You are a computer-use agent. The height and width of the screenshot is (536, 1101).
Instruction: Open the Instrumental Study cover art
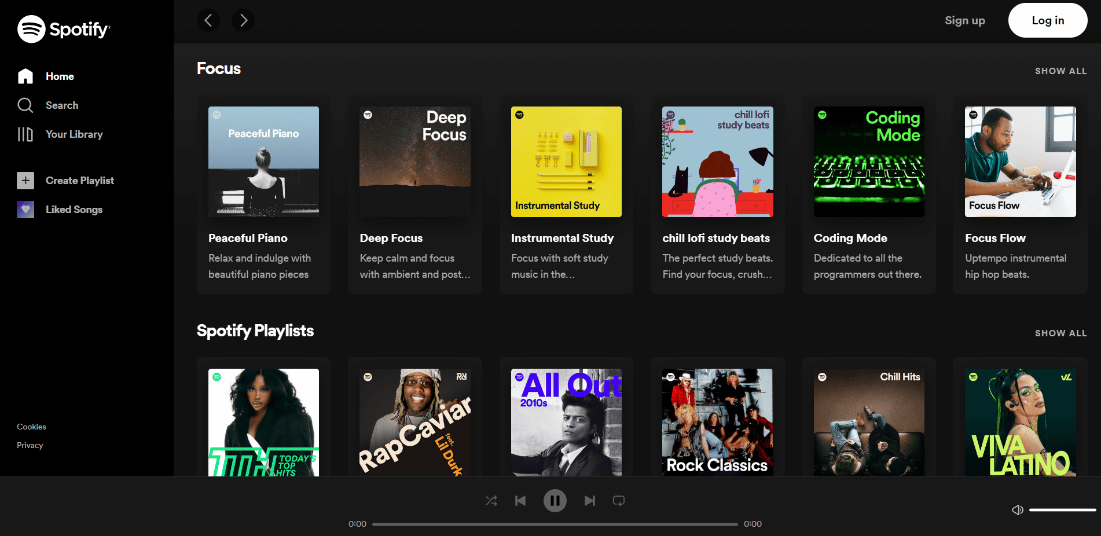pos(566,162)
